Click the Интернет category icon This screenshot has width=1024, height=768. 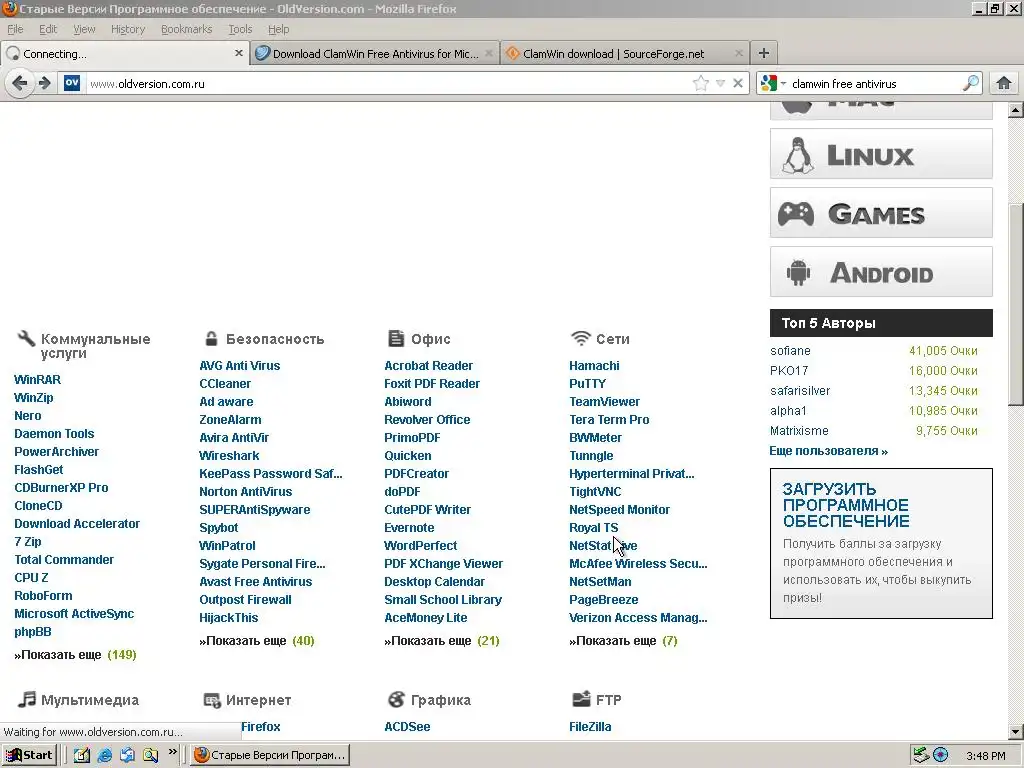click(212, 700)
